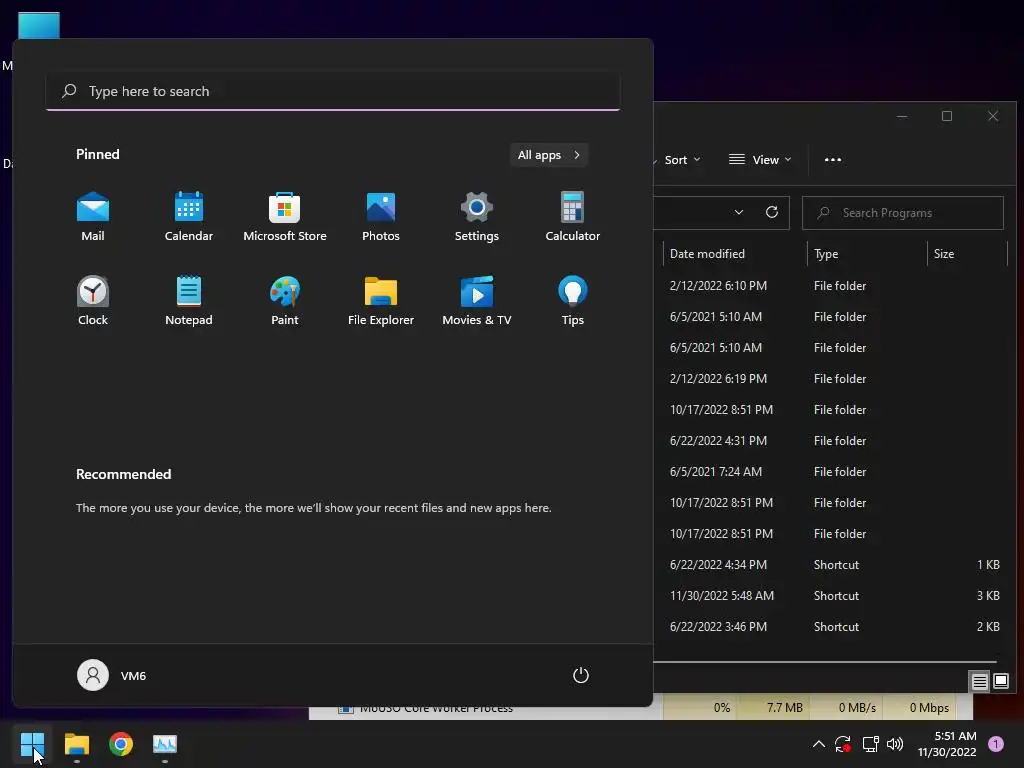
Task: Click the horizontal scrollbar in File Explorer
Action: tap(825, 662)
